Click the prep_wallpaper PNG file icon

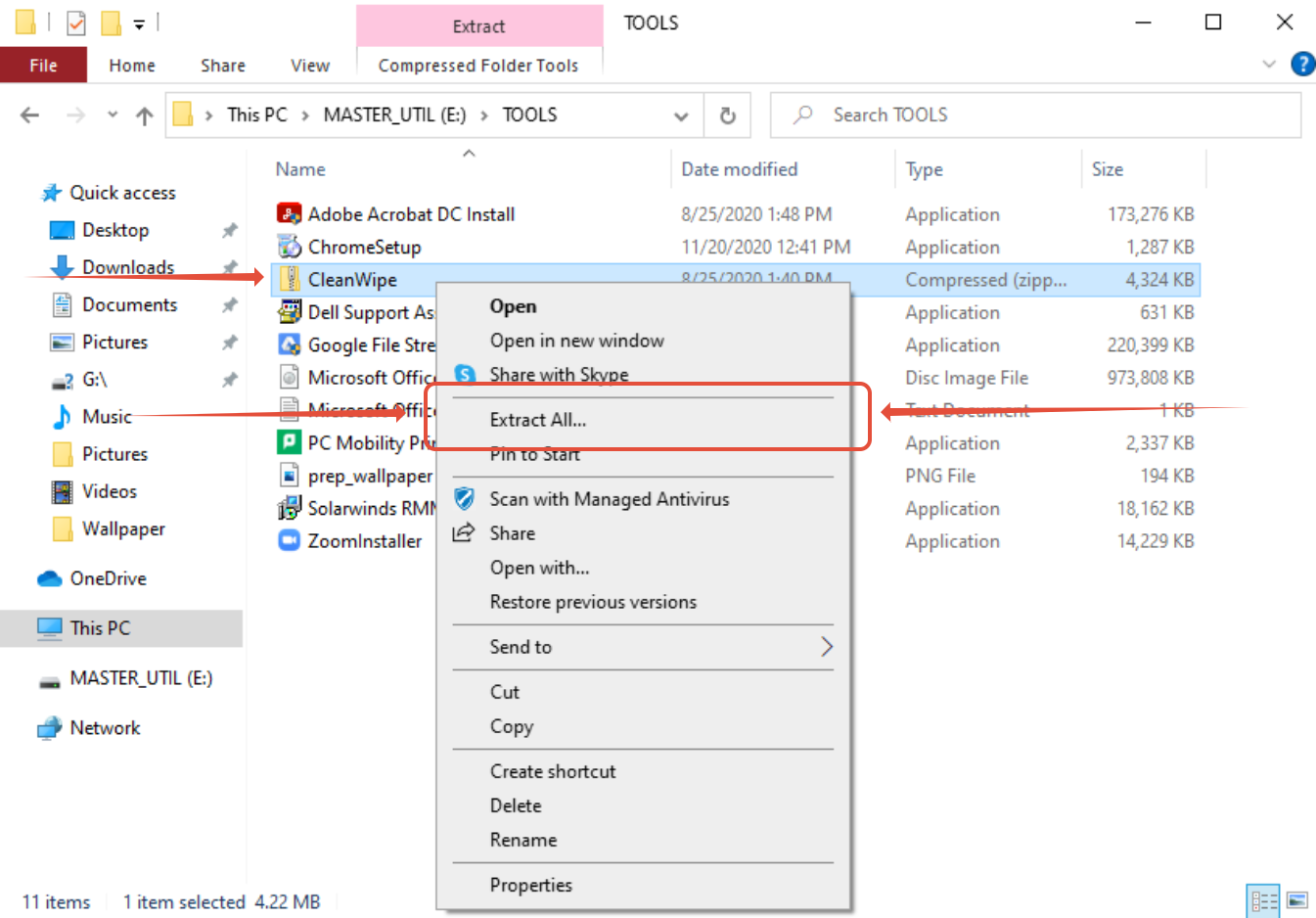click(x=289, y=476)
